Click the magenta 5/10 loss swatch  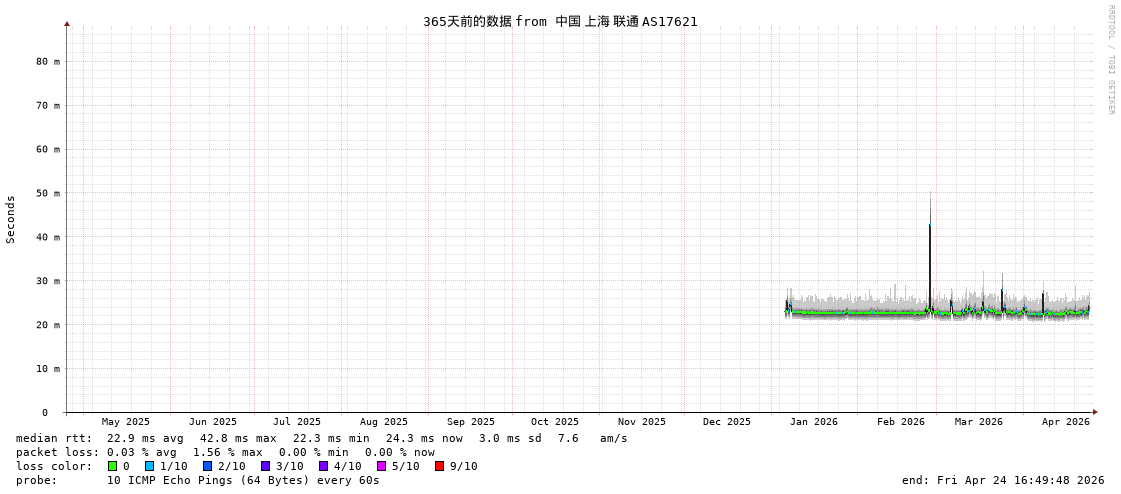(381, 466)
